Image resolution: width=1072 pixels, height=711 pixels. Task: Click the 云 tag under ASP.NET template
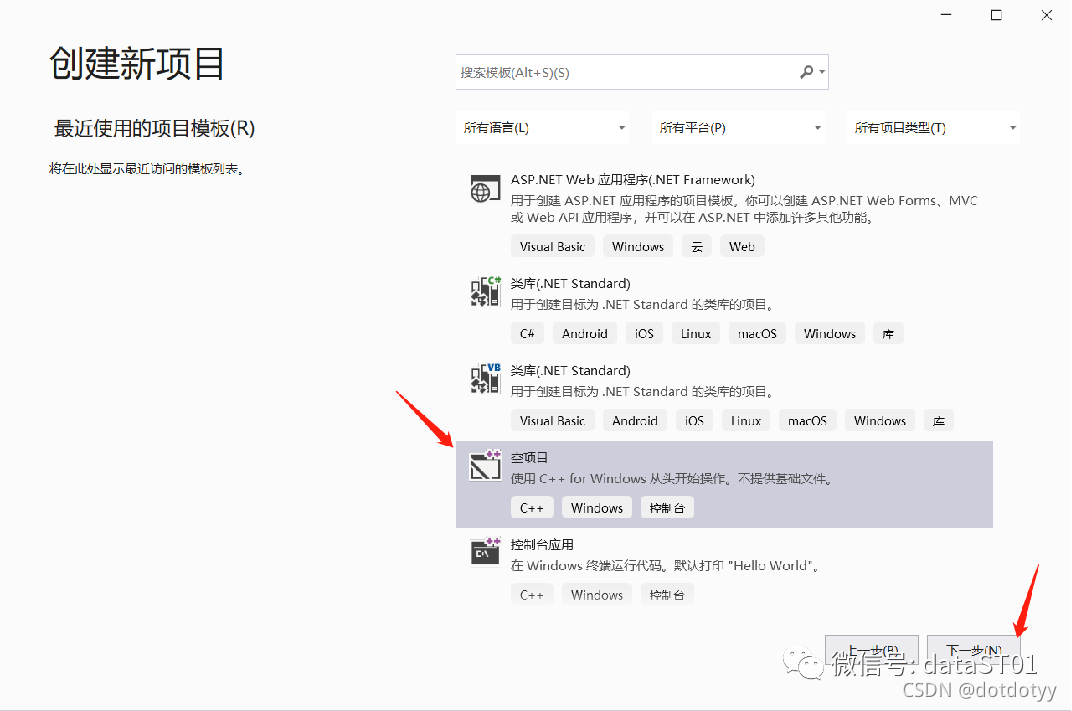pos(697,246)
